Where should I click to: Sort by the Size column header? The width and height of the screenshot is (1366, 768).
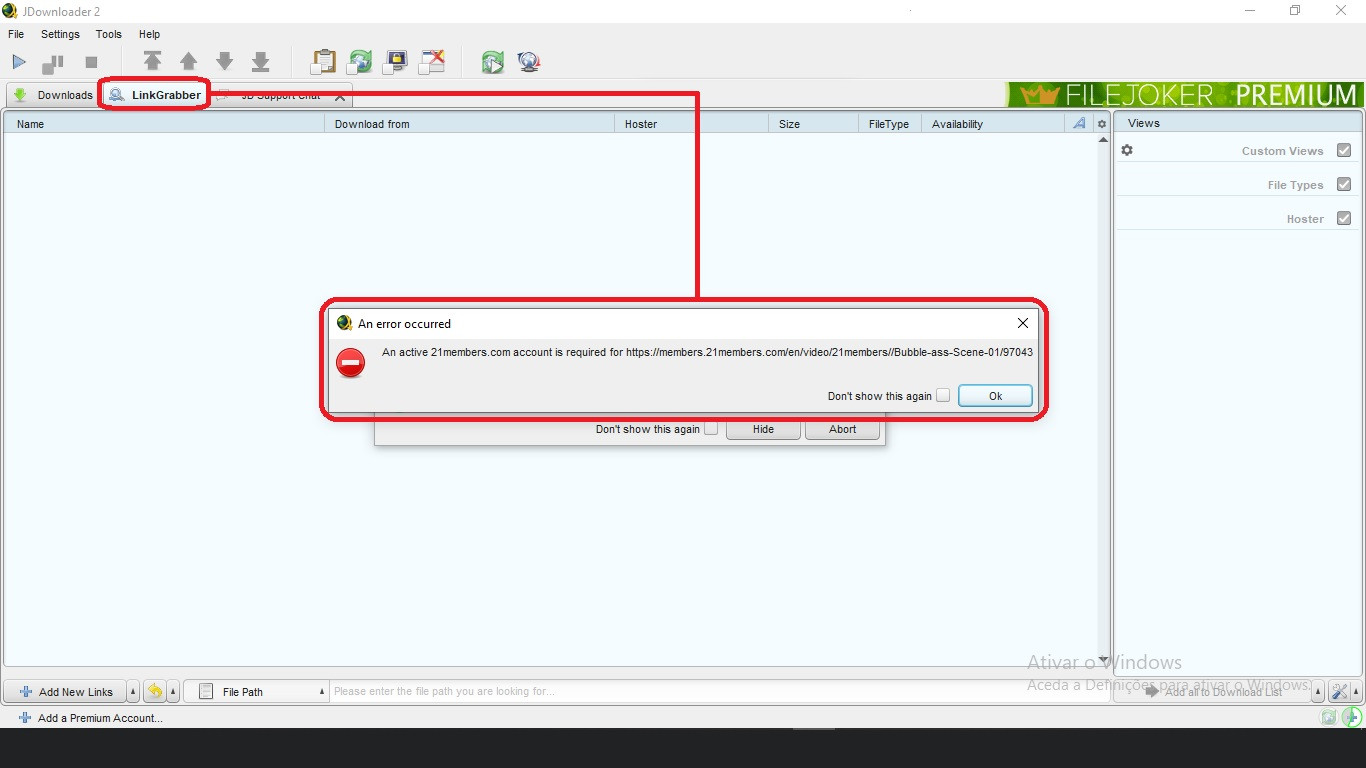(814, 124)
